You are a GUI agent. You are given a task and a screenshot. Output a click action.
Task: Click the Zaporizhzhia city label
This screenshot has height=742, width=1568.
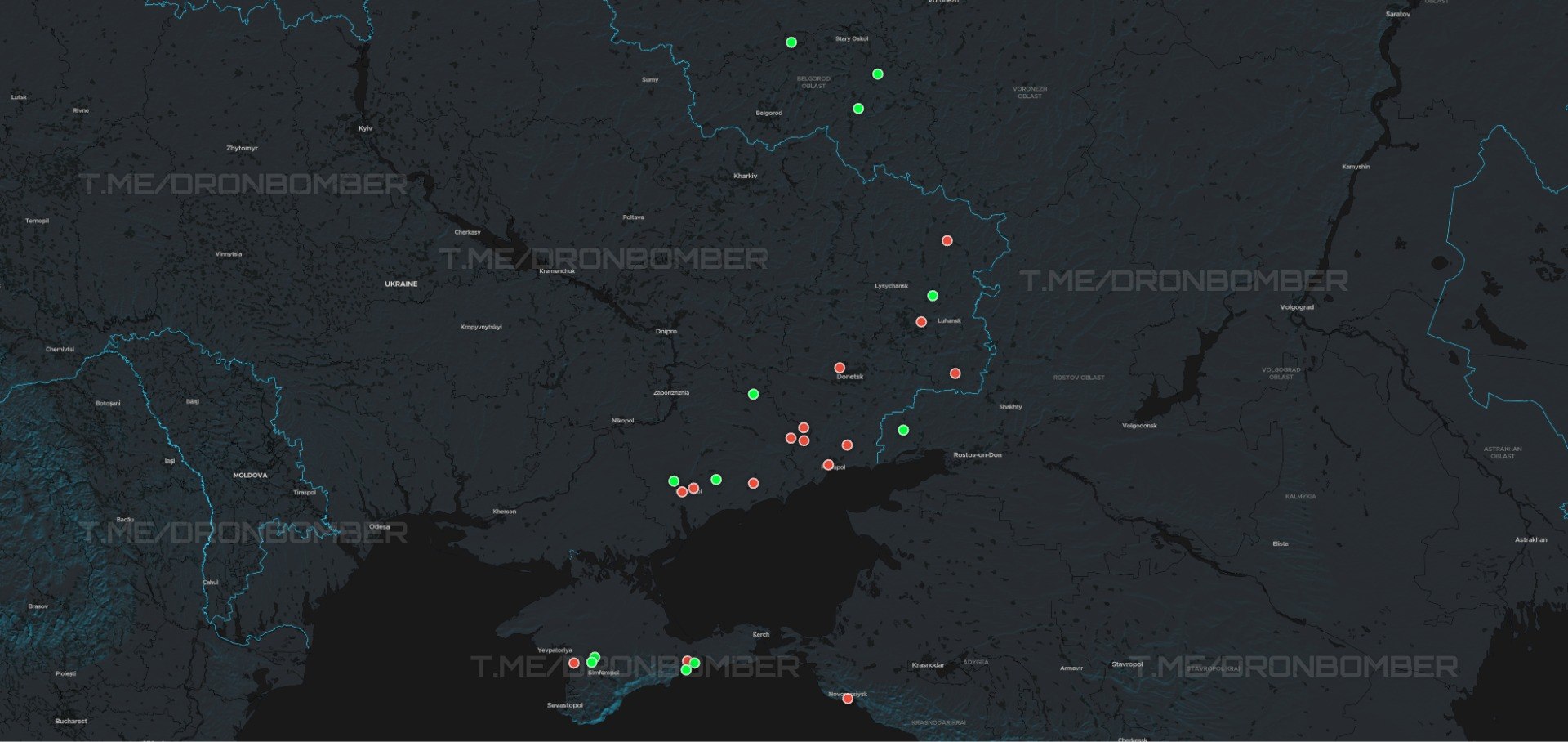(x=671, y=392)
